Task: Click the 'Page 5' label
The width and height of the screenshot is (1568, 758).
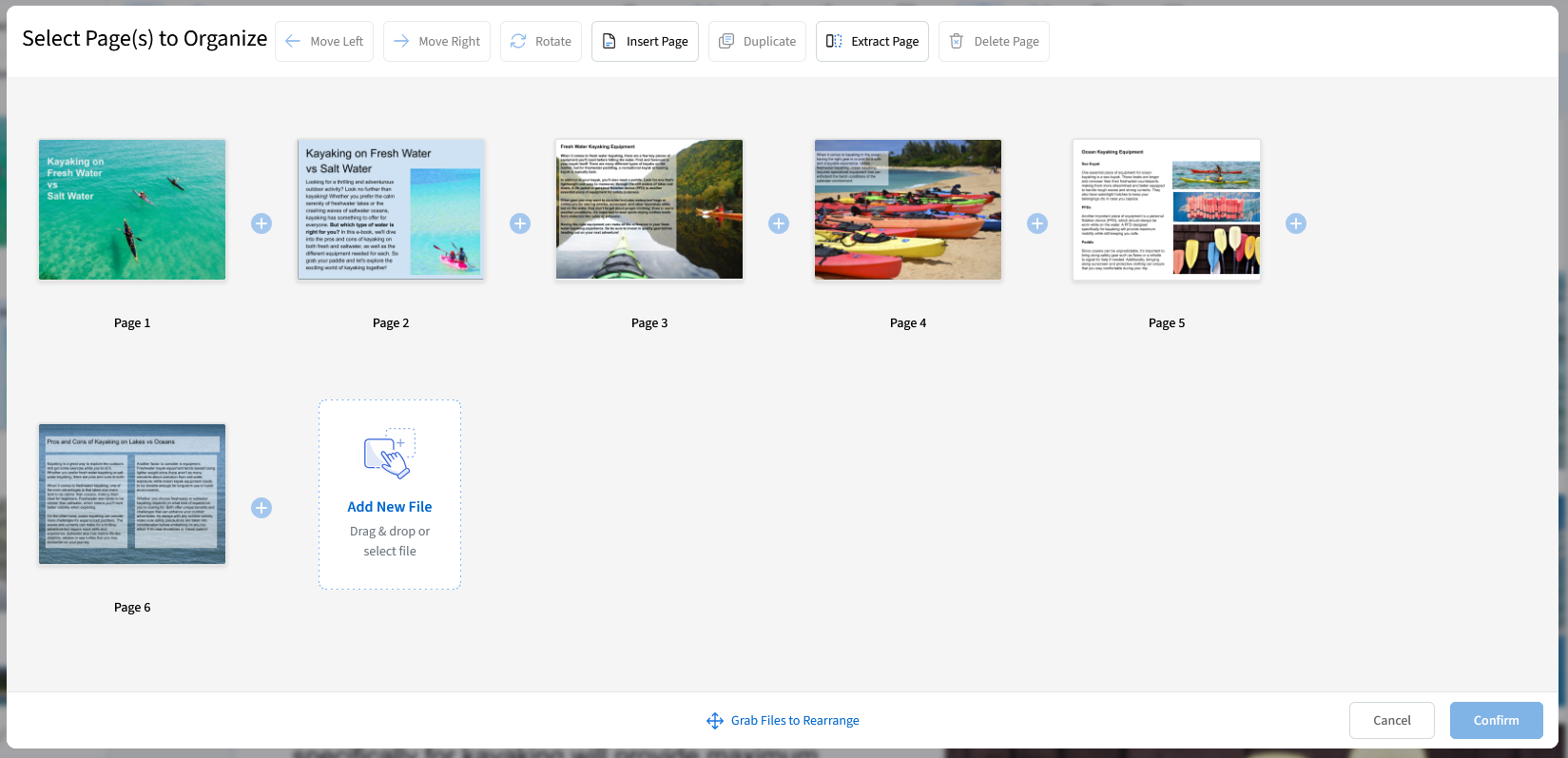Action: 1167,323
